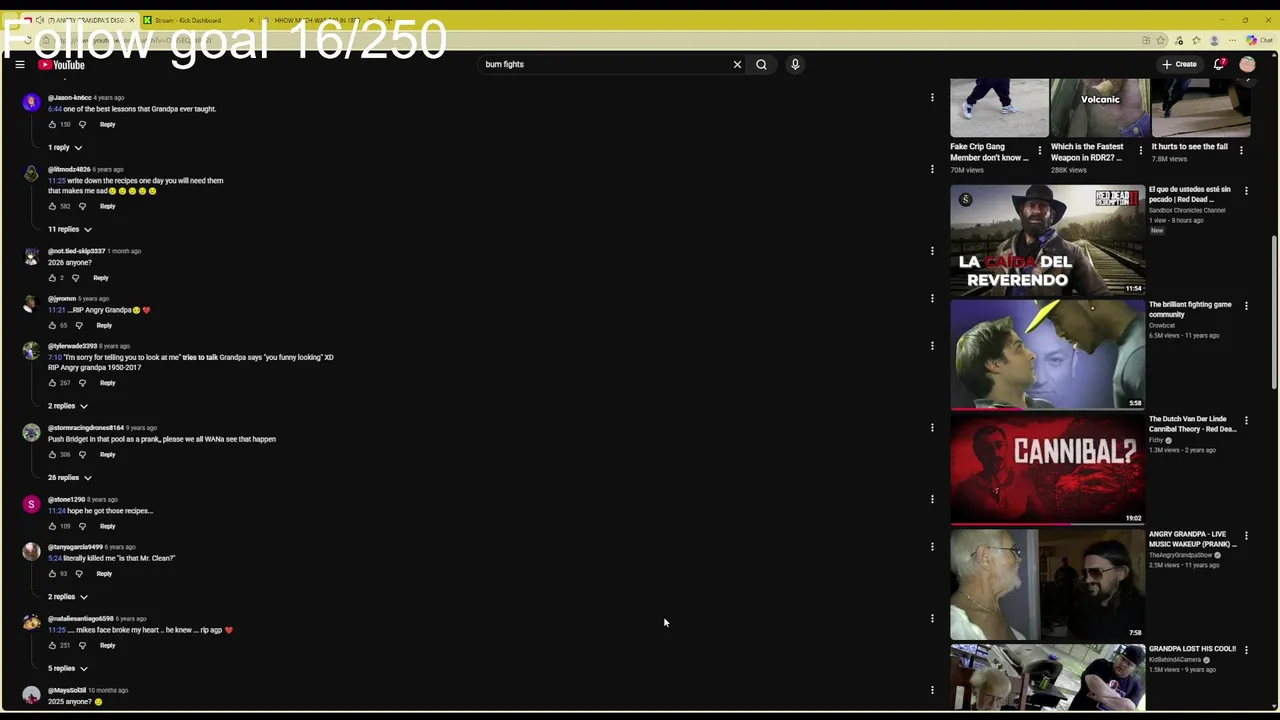The height and width of the screenshot is (720, 1280).
Task: Open the YouTube hamburger guide menu
Action: [x=19, y=64]
